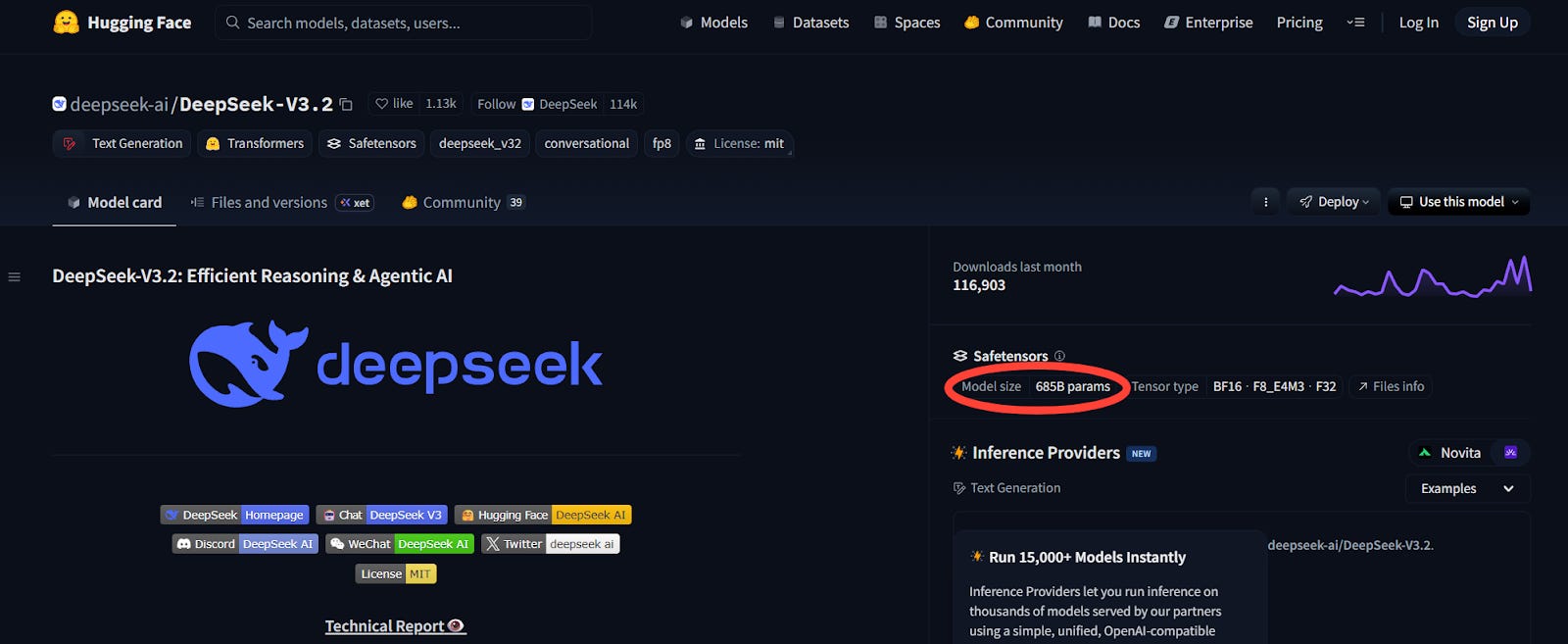This screenshot has height=644, width=1568.
Task: Follow the DeepSeek organization
Action: [x=536, y=104]
